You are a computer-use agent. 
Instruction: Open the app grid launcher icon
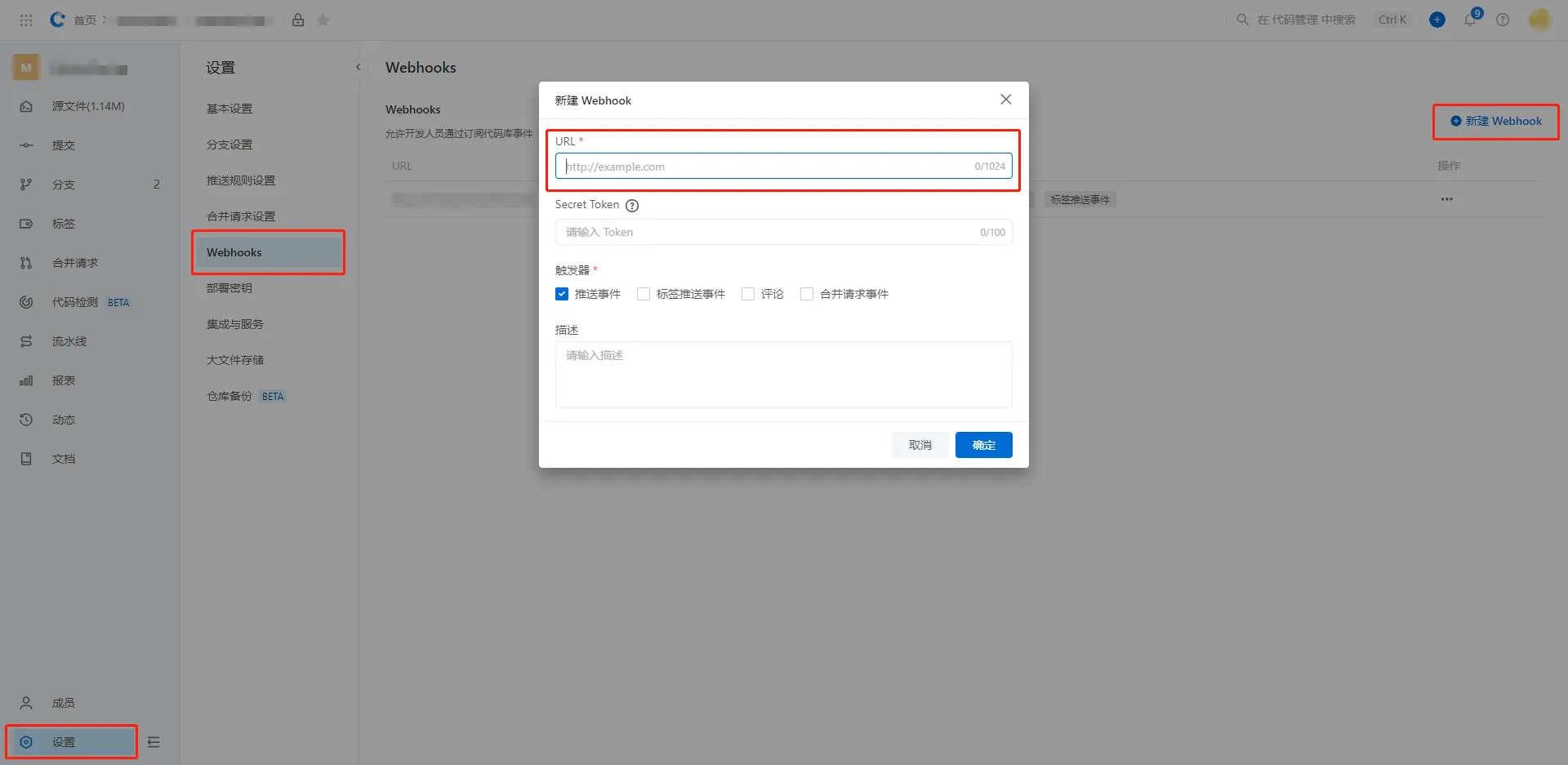(26, 20)
